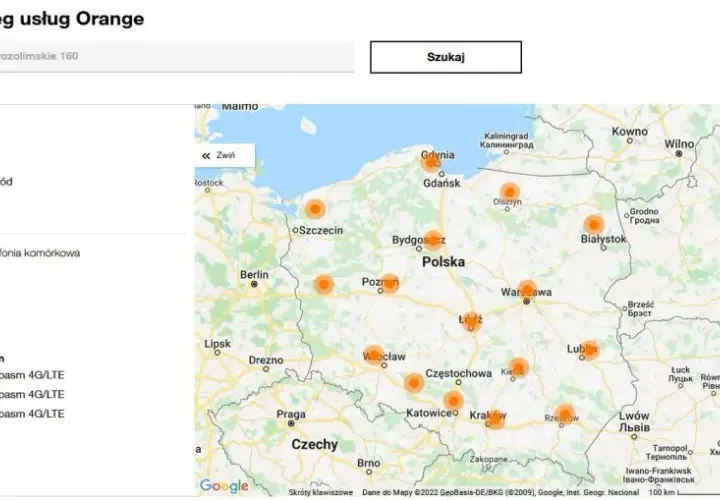Select the orange marker between Wrocław and Katowice
This screenshot has height=500, width=720.
click(414, 382)
